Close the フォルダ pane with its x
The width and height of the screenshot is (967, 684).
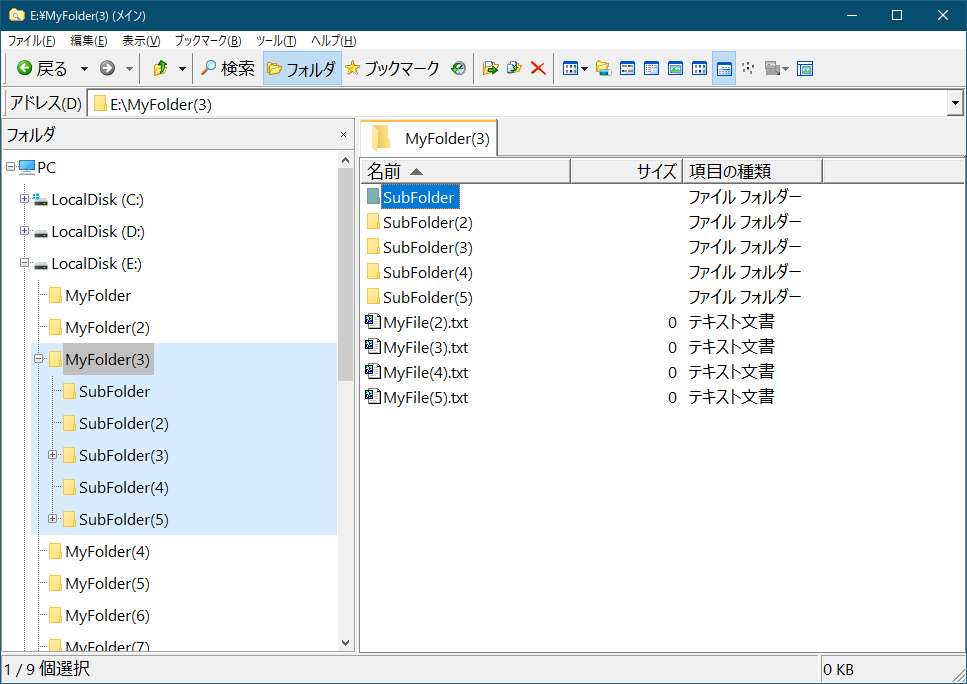[343, 134]
